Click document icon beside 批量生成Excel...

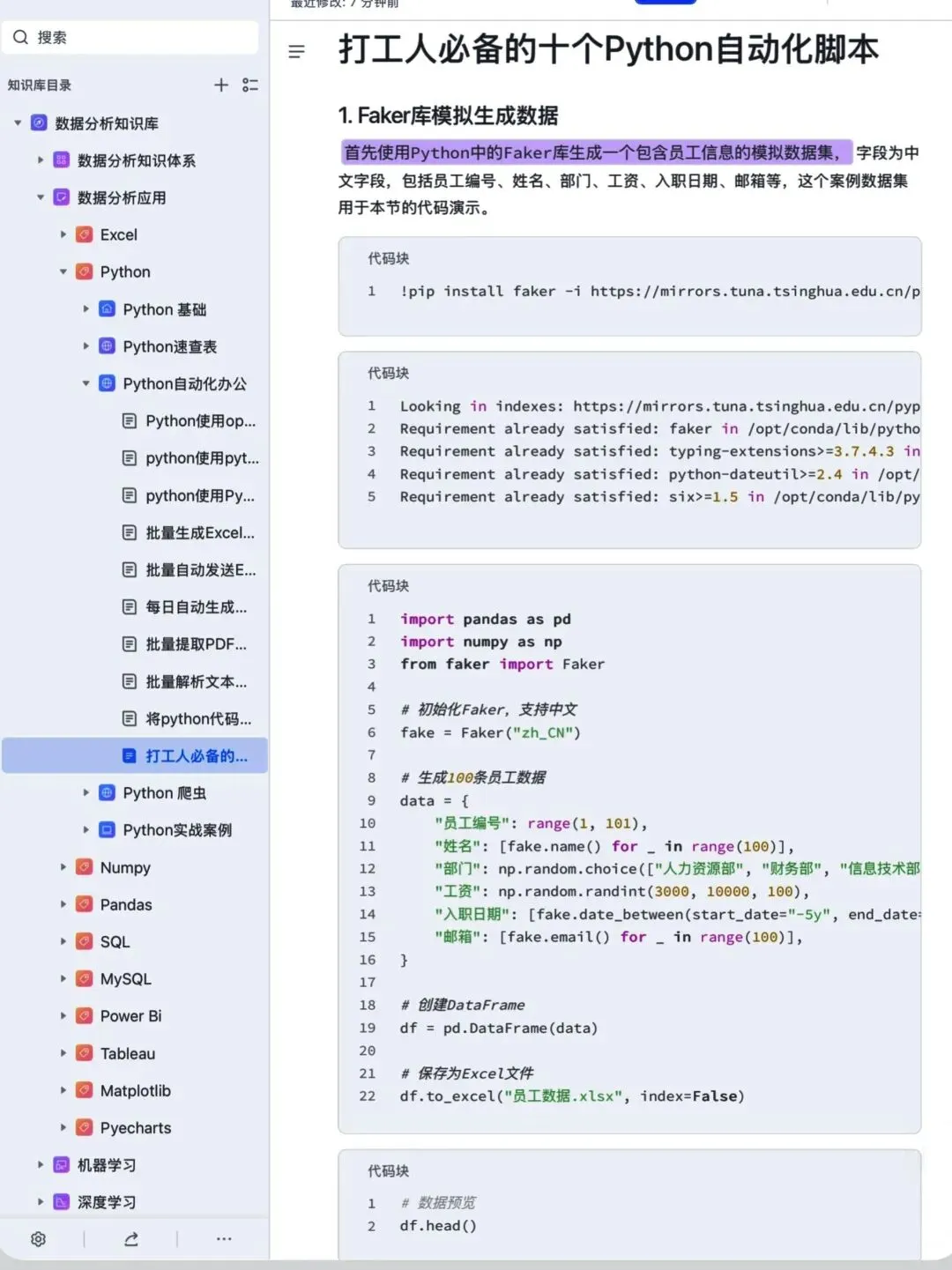(130, 532)
